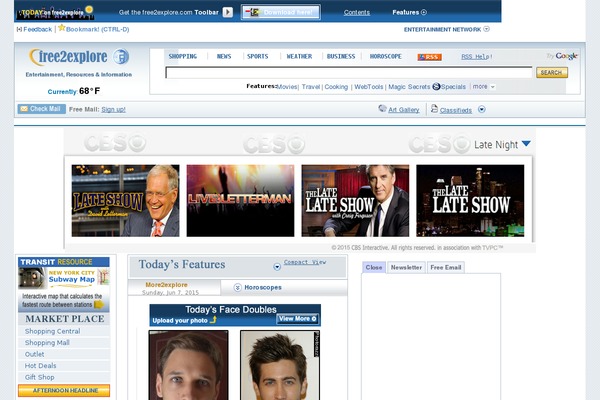Expand the dropdown arrow beside Classifieds
The image size is (600, 400).
481,109
